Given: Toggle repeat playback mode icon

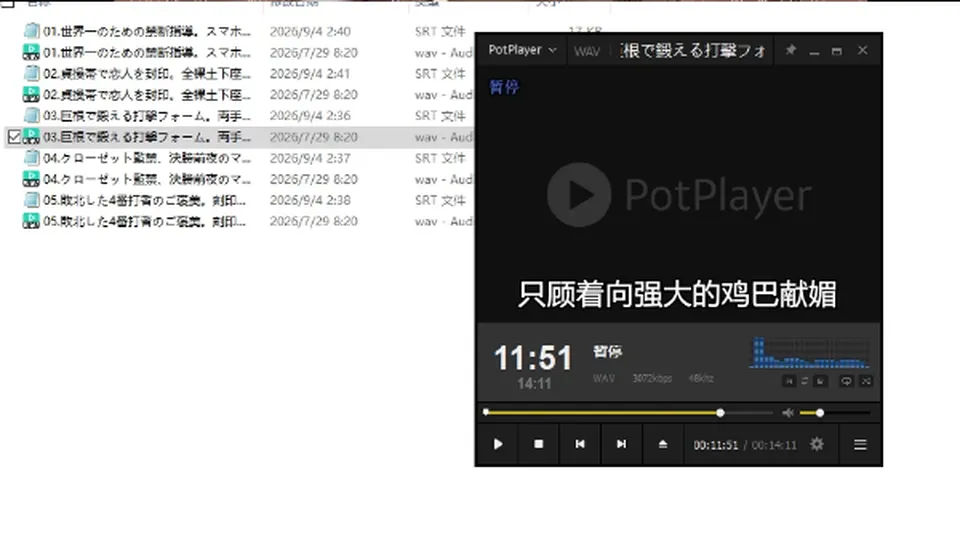Looking at the screenshot, I should point(846,381).
